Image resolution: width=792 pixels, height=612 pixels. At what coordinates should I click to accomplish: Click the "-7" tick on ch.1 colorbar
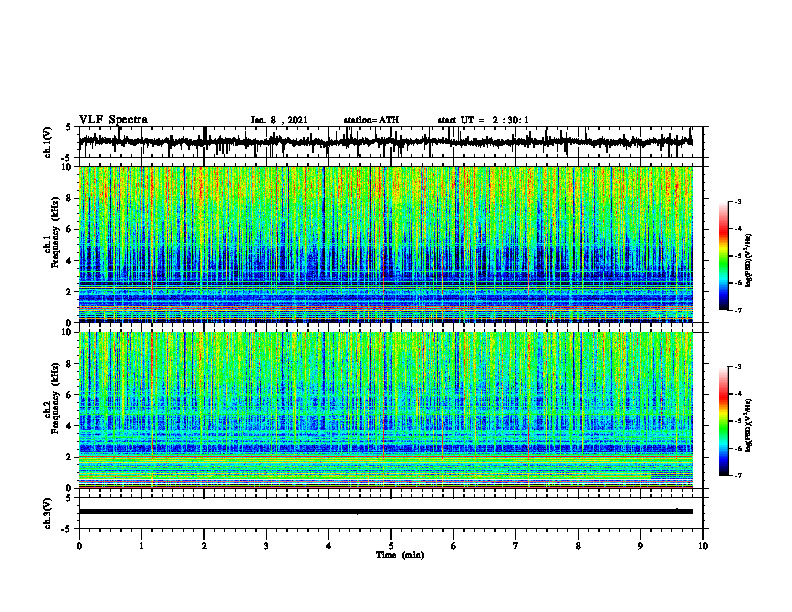coord(738,311)
